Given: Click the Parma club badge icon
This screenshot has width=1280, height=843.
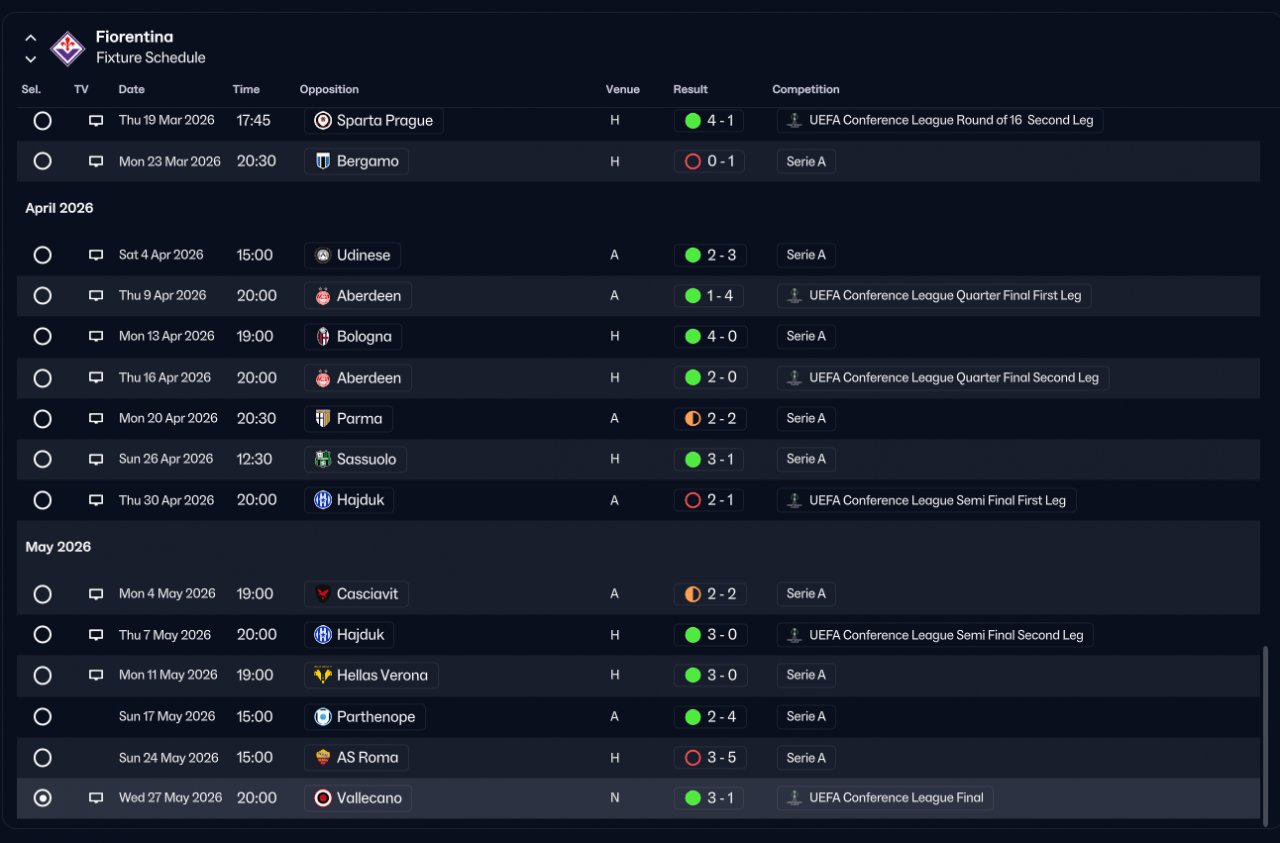Looking at the screenshot, I should 323,419.
